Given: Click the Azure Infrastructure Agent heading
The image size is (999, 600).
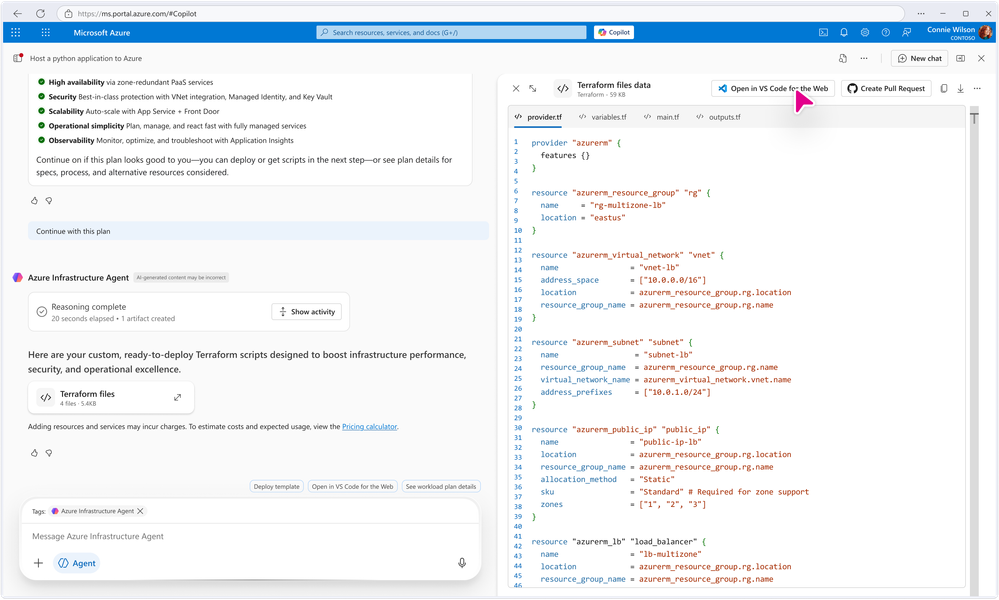Looking at the screenshot, I should click(x=78, y=278).
